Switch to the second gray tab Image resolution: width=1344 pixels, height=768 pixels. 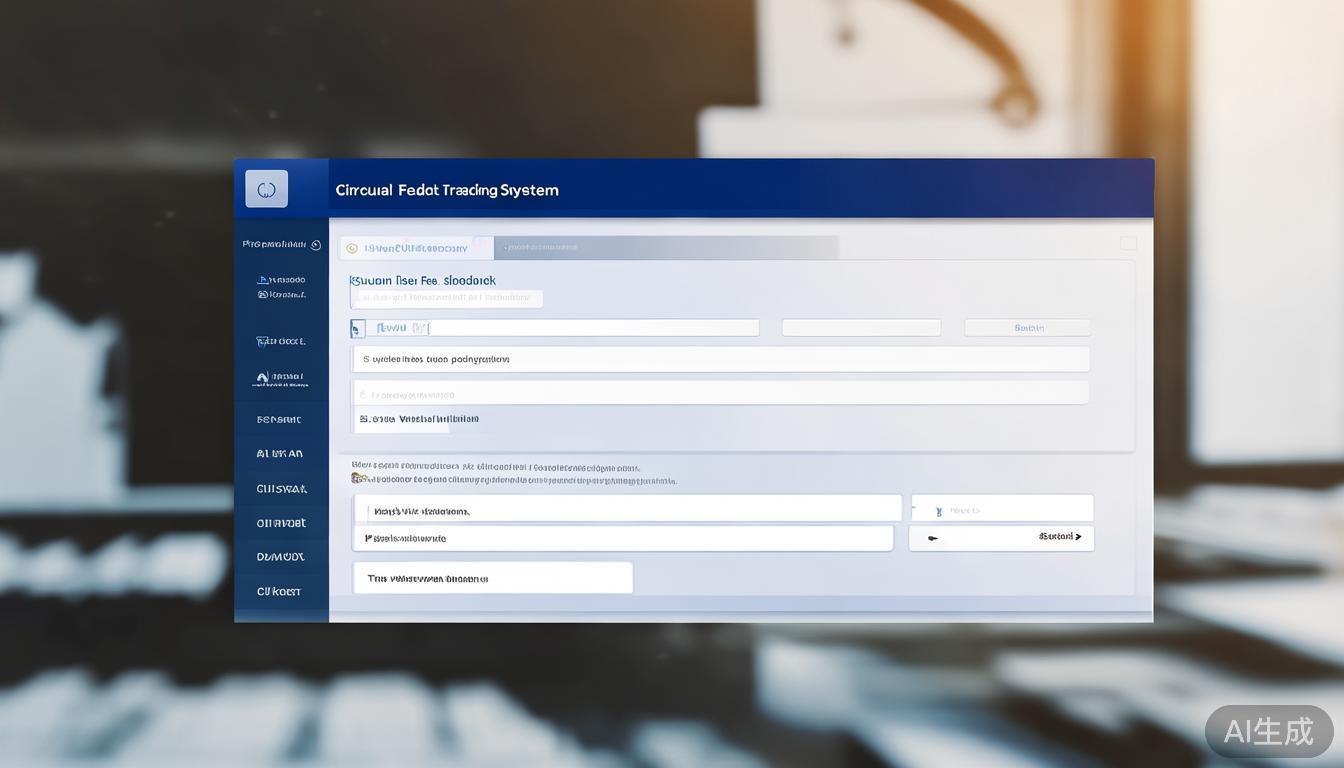(x=665, y=247)
